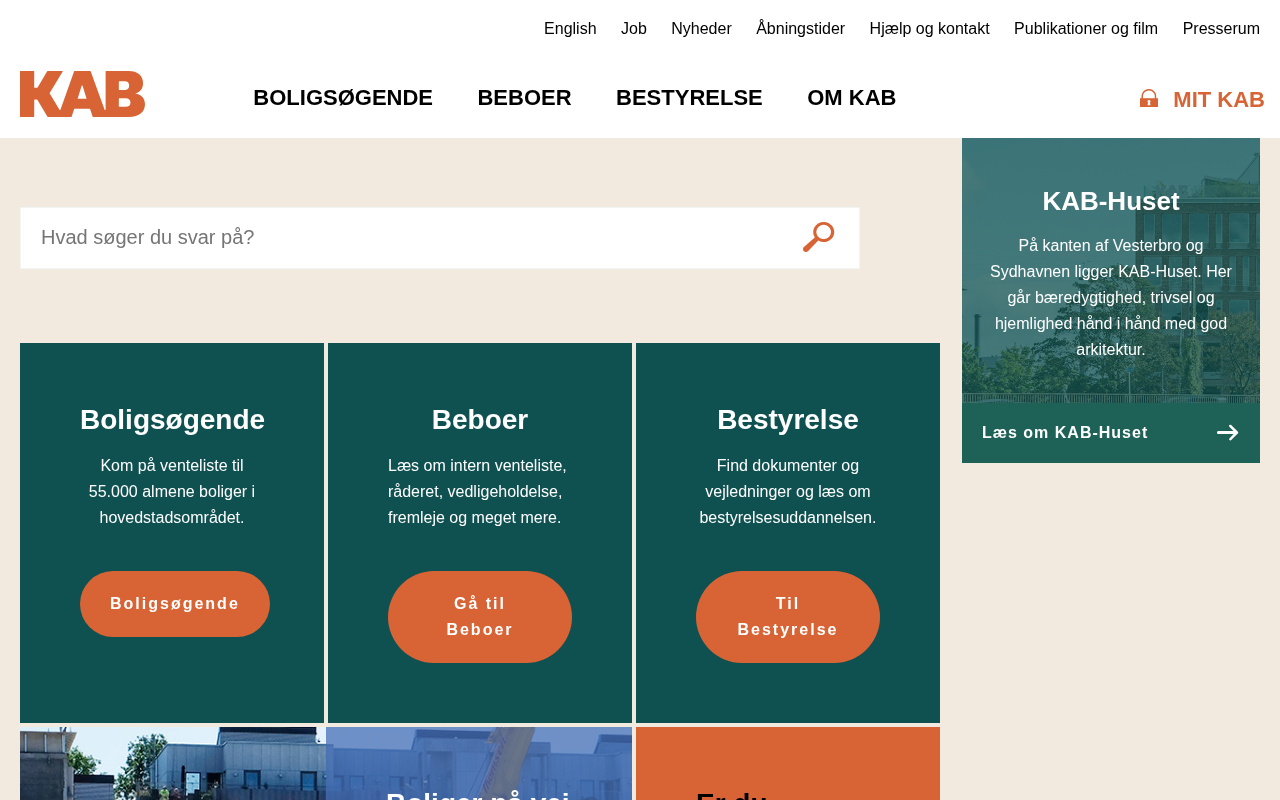
Task: Click the Boligsøgende card heading
Action: coord(172,420)
